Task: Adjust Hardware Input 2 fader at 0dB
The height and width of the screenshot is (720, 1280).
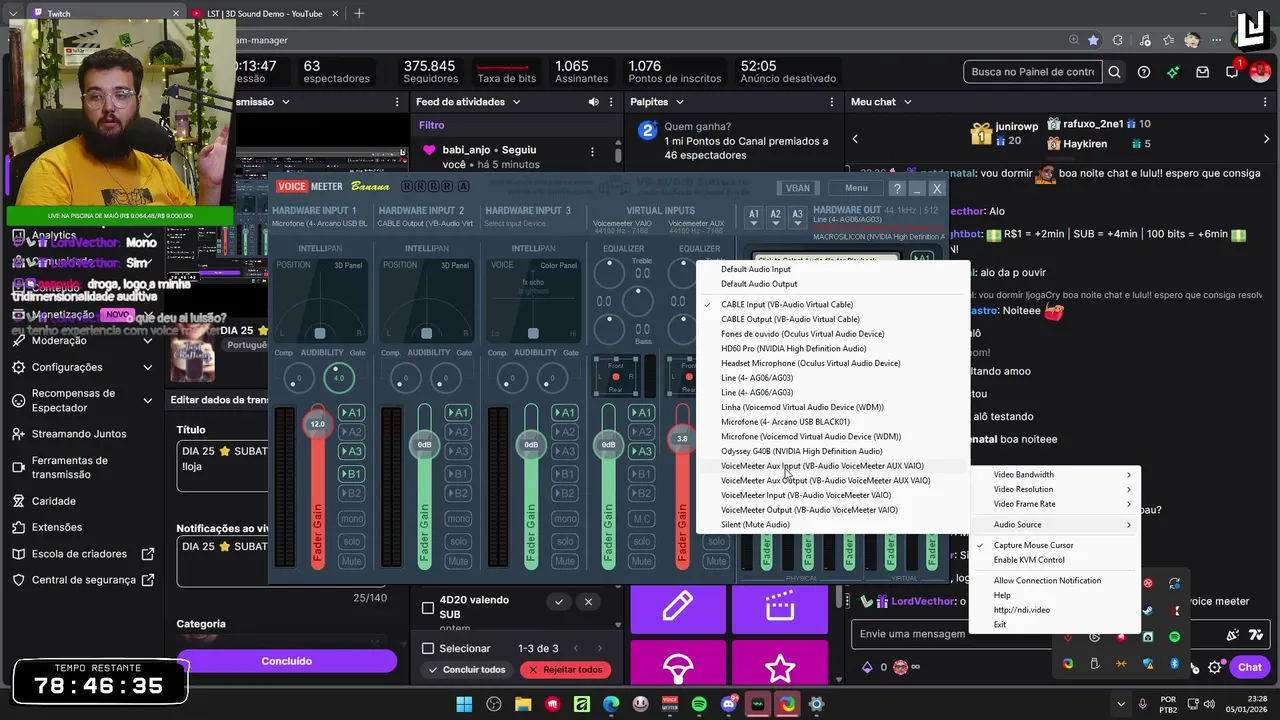Action: tap(424, 445)
